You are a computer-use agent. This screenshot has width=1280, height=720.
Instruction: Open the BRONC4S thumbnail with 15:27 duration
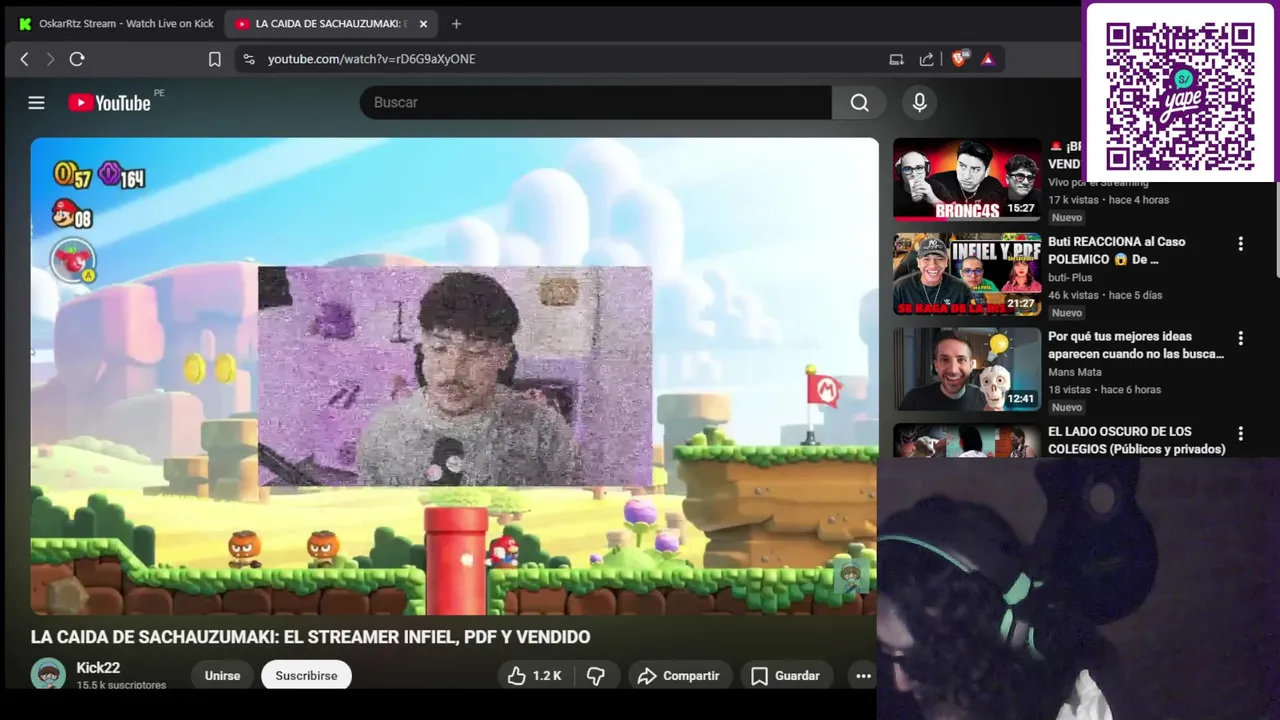[x=967, y=179]
